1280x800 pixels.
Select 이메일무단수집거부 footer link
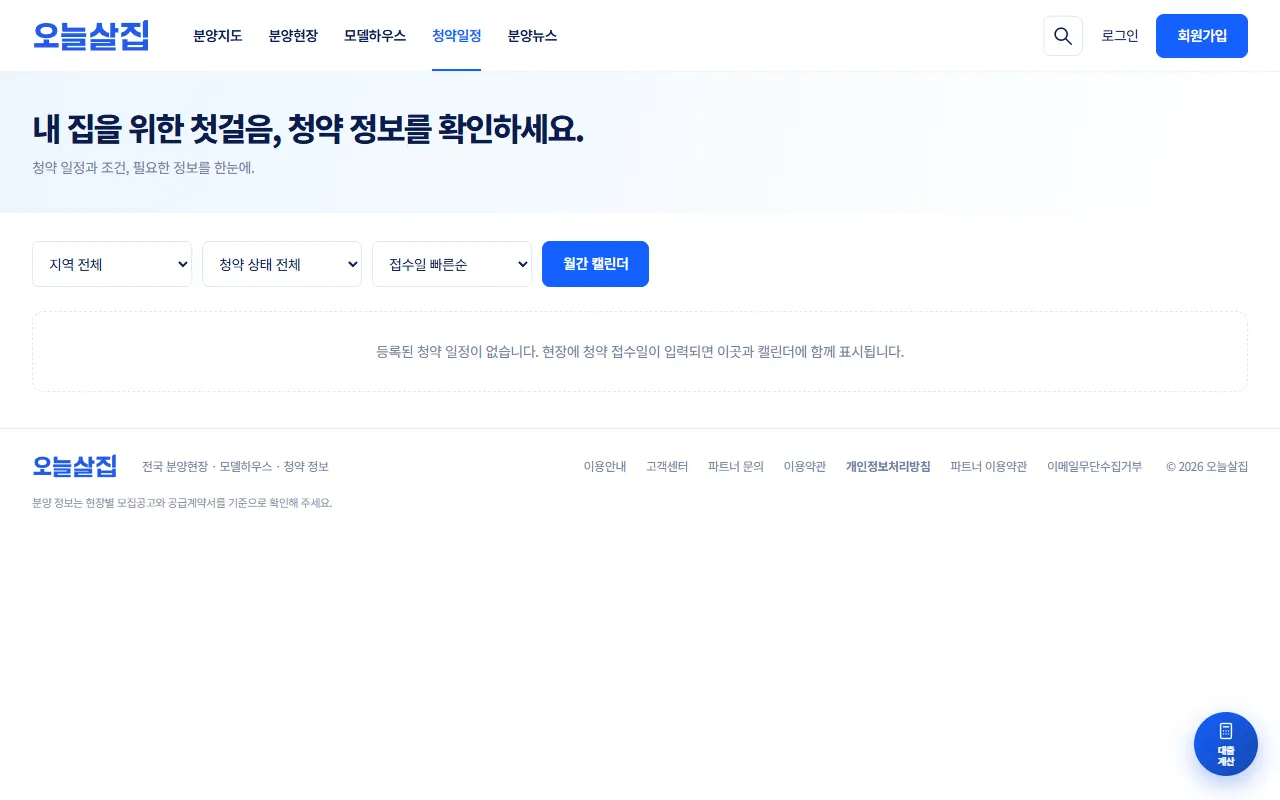coord(1095,467)
